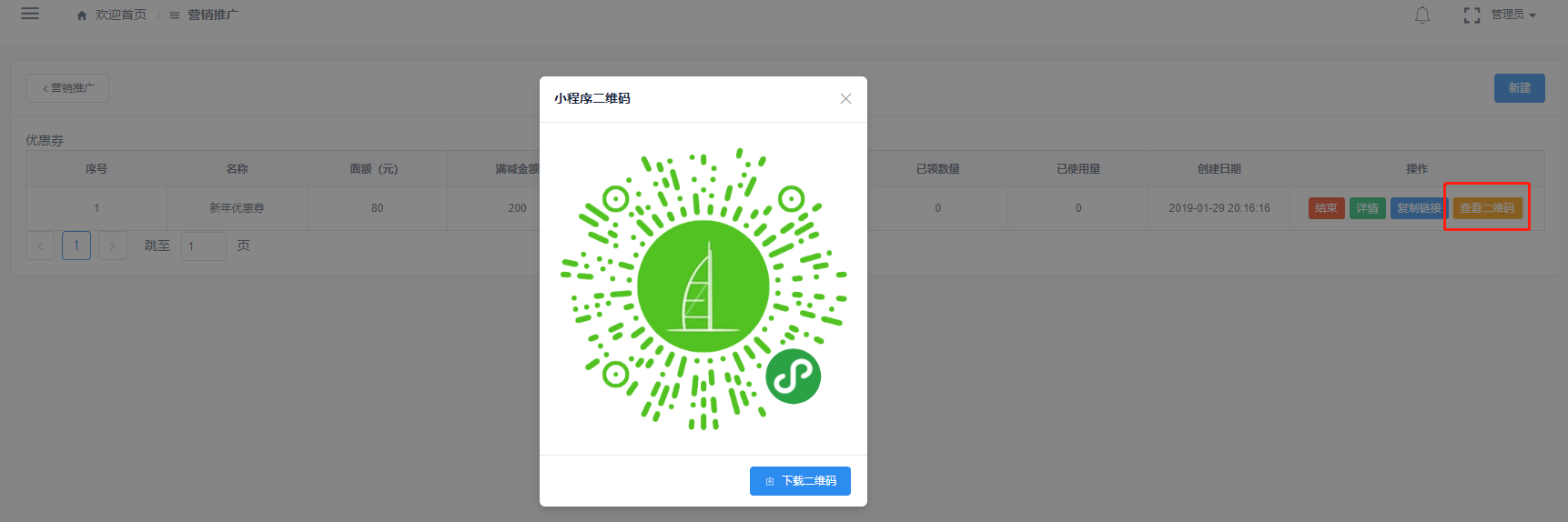
Task: Close the 小程序二维码 dialog
Action: (845, 98)
